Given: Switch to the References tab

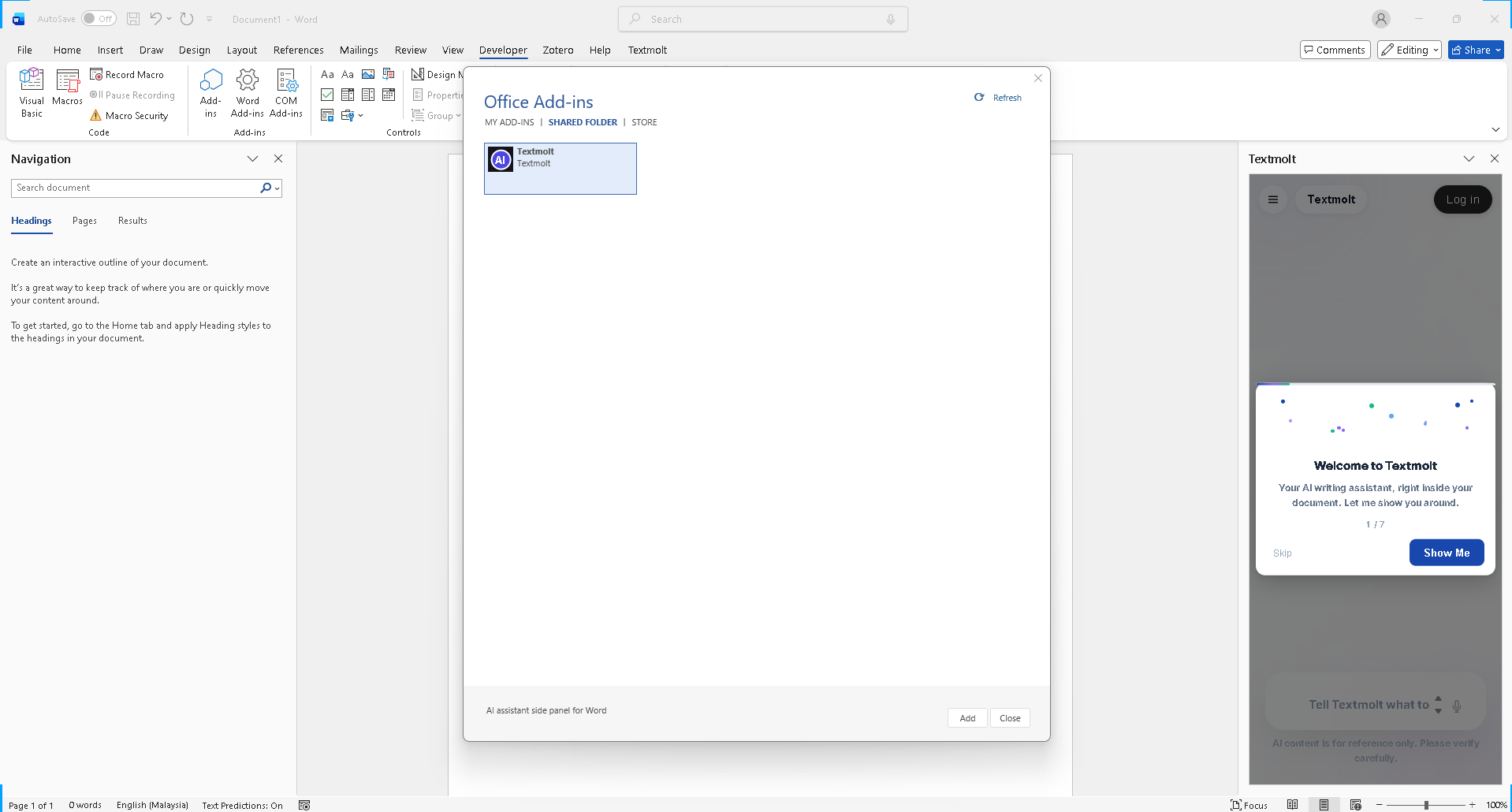Looking at the screenshot, I should (x=299, y=50).
